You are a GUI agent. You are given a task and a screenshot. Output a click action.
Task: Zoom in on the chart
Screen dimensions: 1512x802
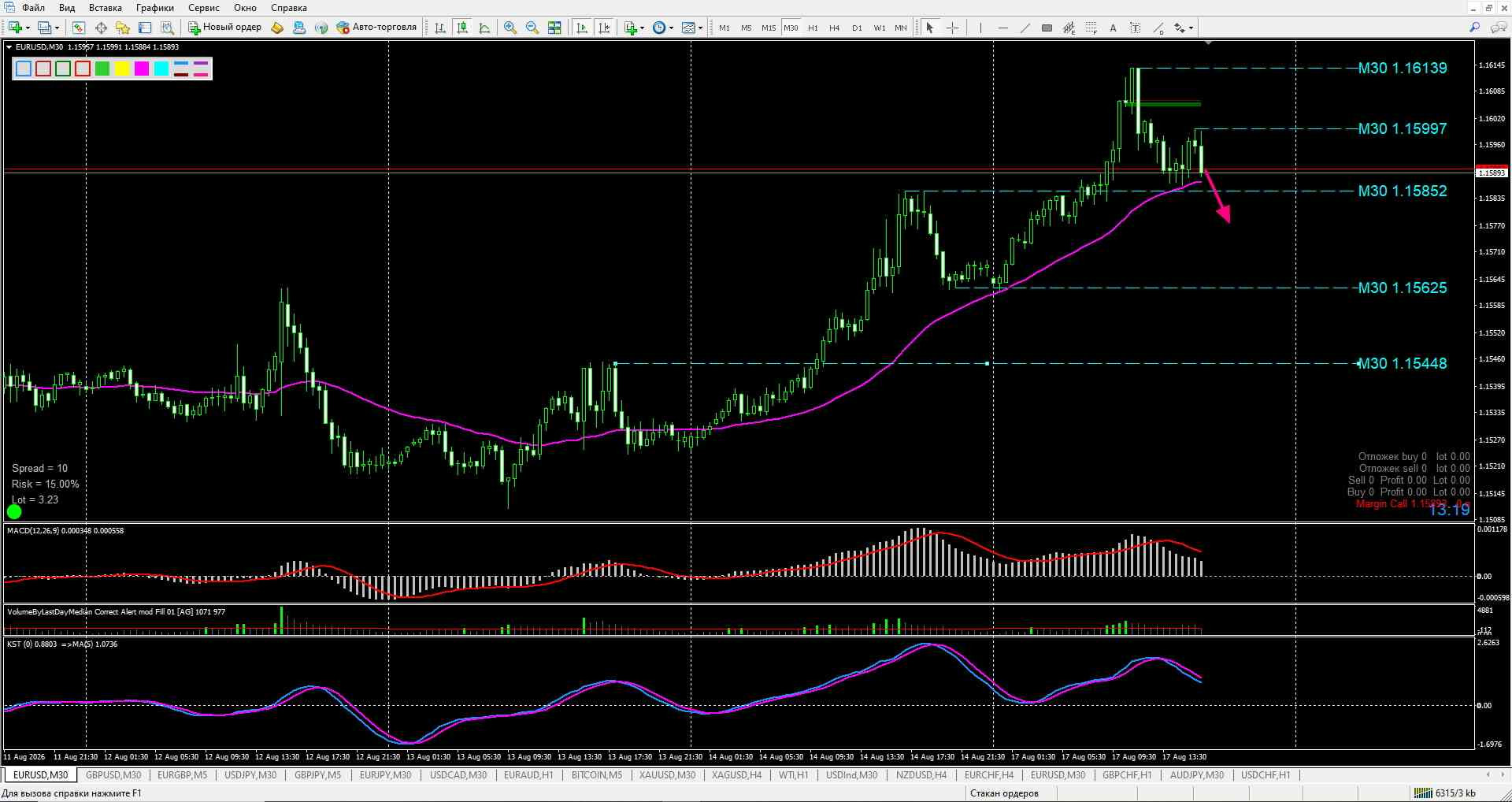[x=510, y=28]
